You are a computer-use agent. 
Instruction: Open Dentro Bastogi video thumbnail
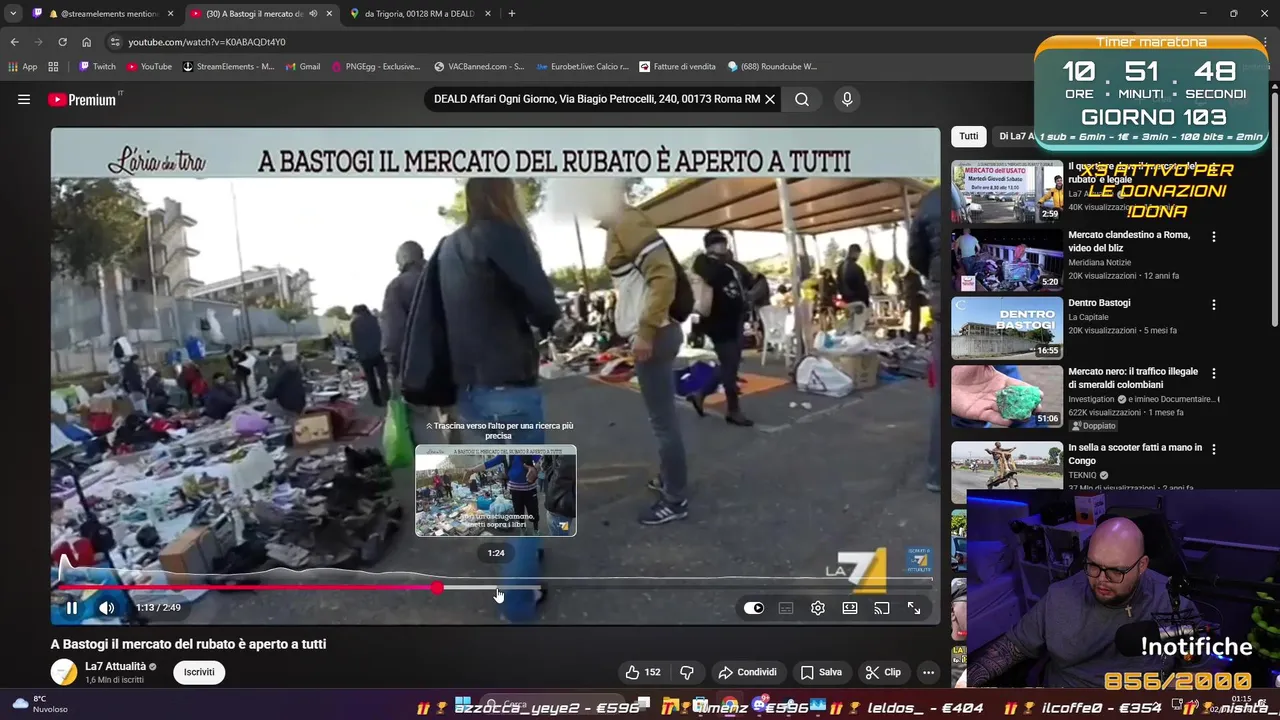pyautogui.click(x=1007, y=328)
